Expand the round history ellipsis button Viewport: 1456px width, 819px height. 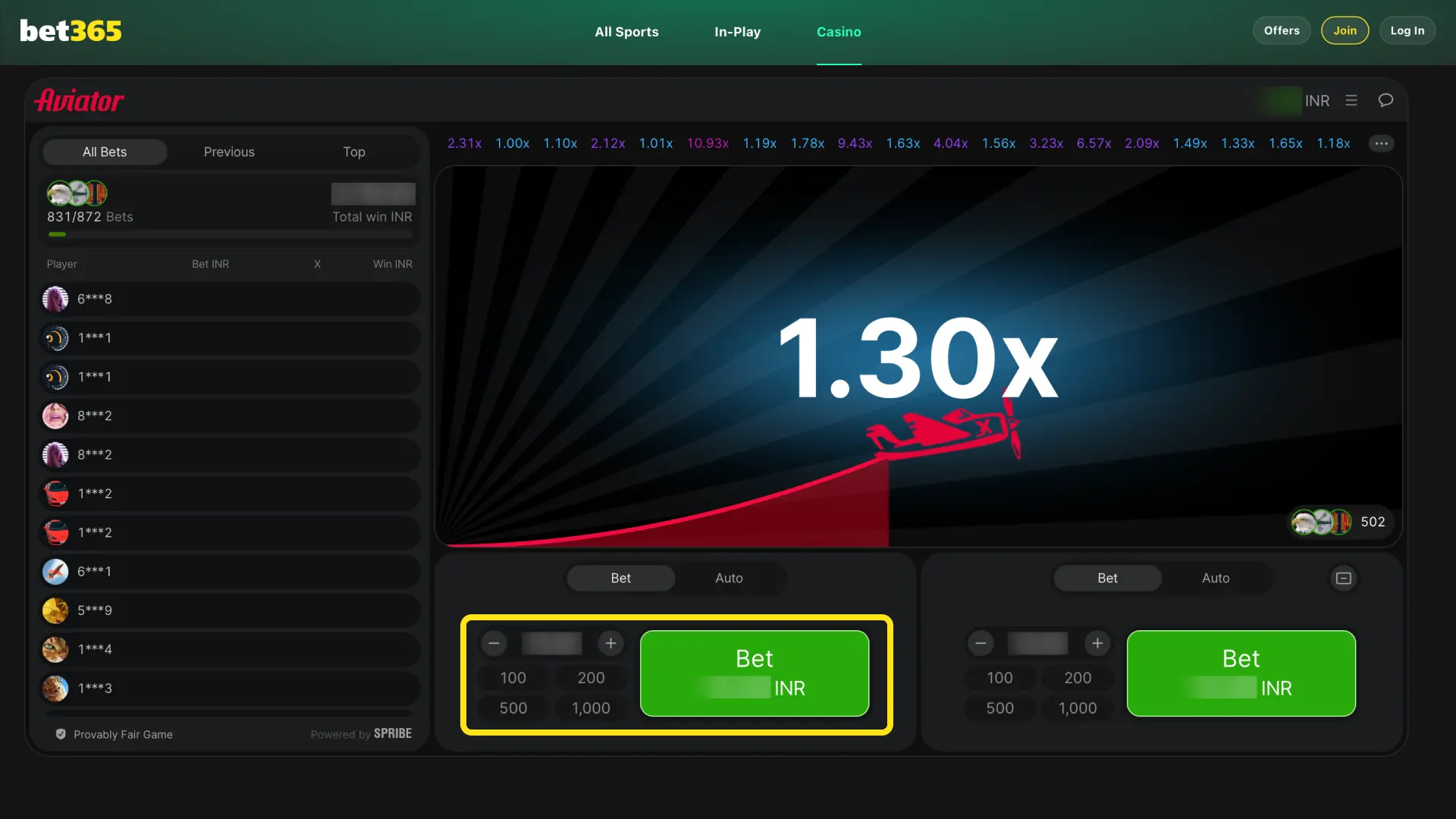click(x=1381, y=143)
